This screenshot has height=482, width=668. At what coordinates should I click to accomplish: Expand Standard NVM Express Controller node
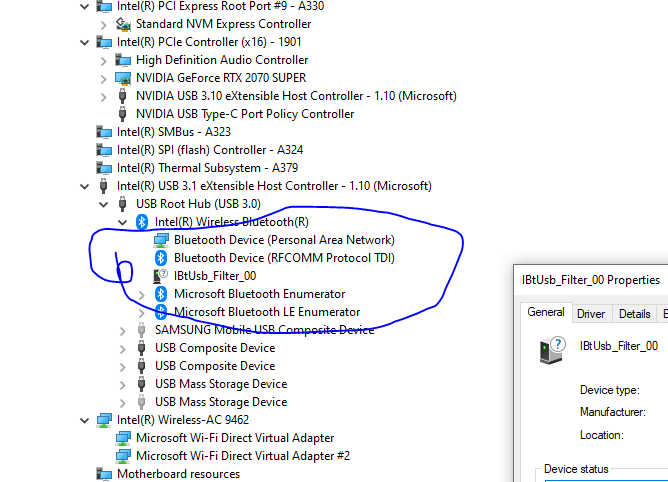104,25
